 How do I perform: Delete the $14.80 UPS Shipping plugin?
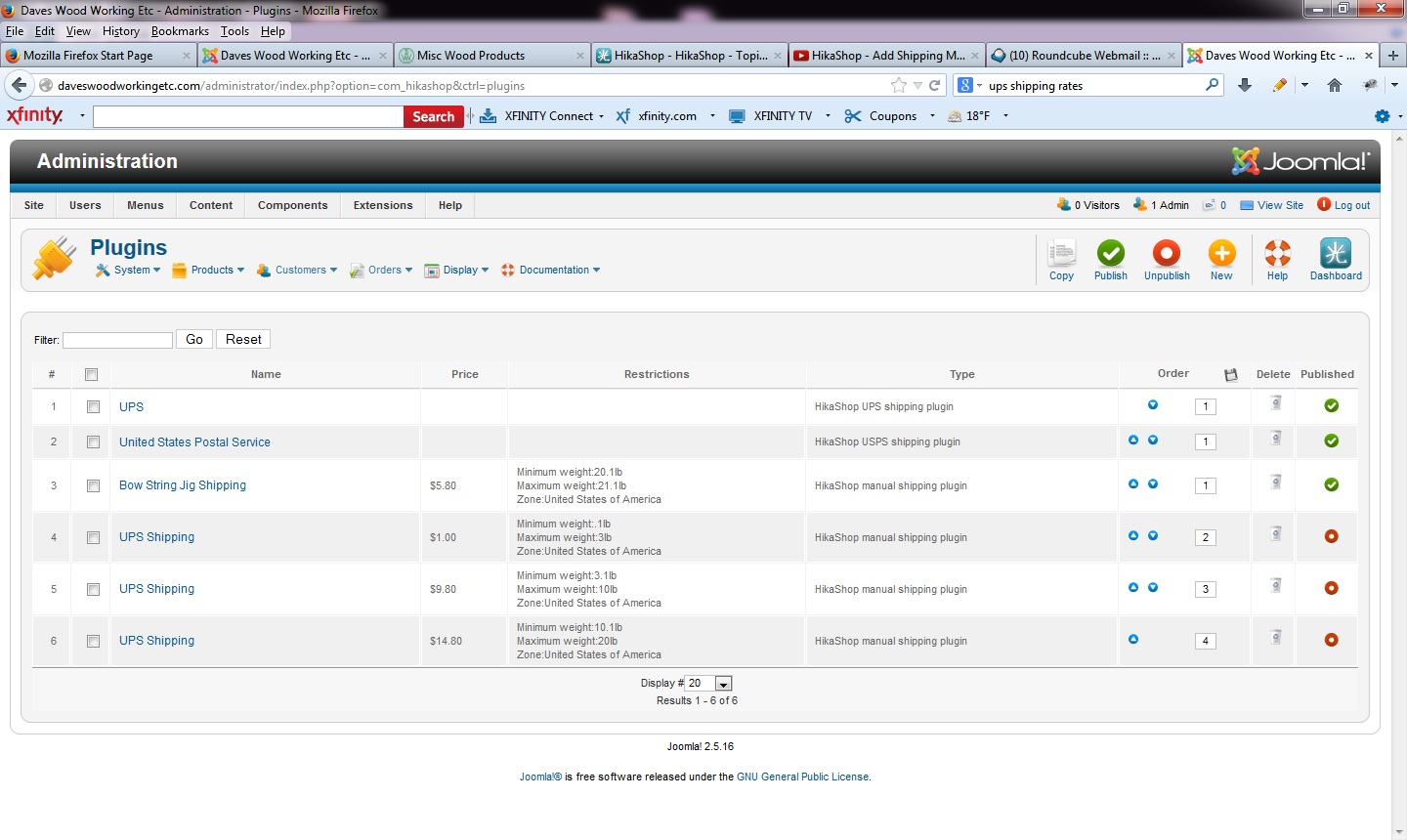point(1275,638)
